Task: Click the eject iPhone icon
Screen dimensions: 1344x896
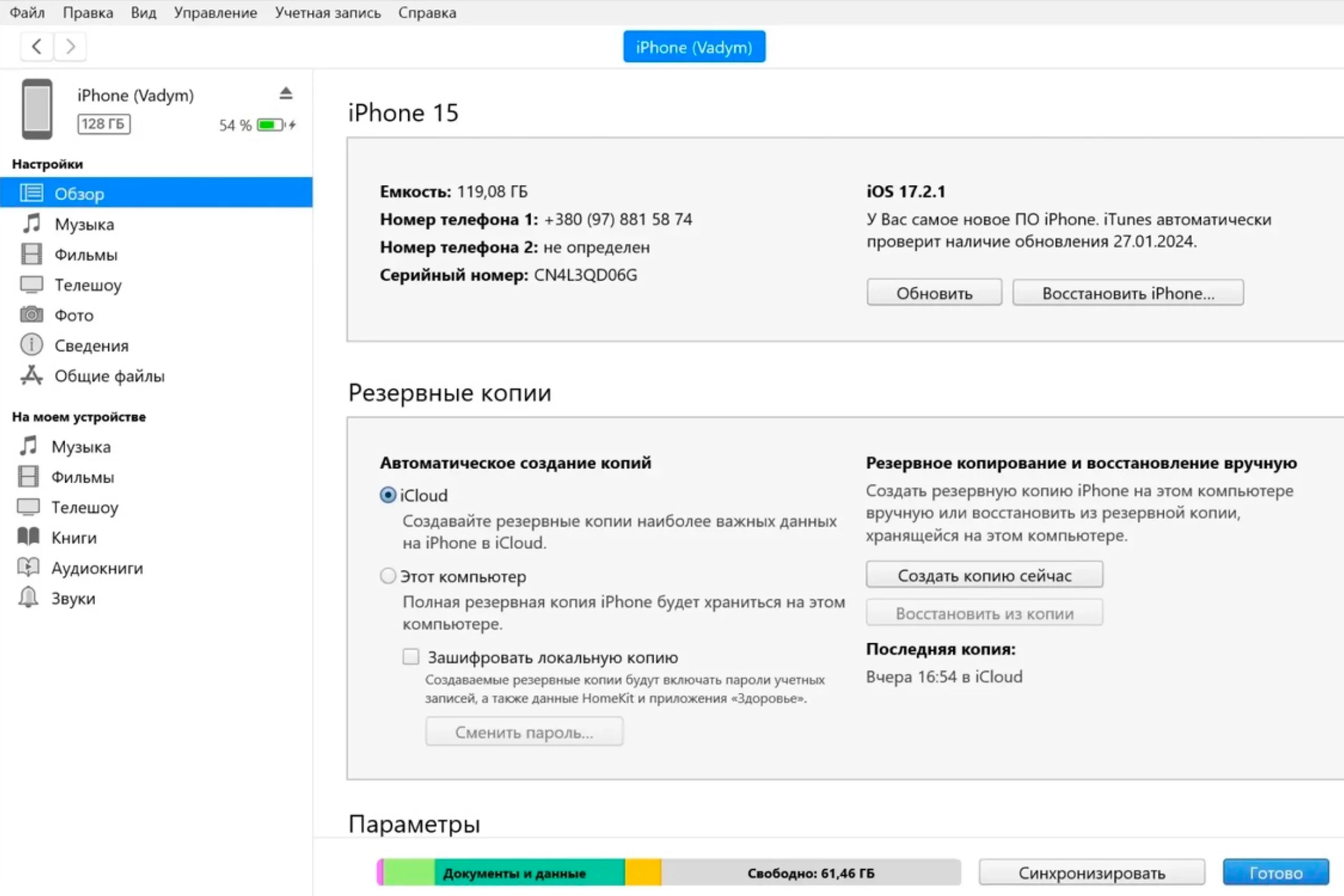Action: pyautogui.click(x=286, y=94)
